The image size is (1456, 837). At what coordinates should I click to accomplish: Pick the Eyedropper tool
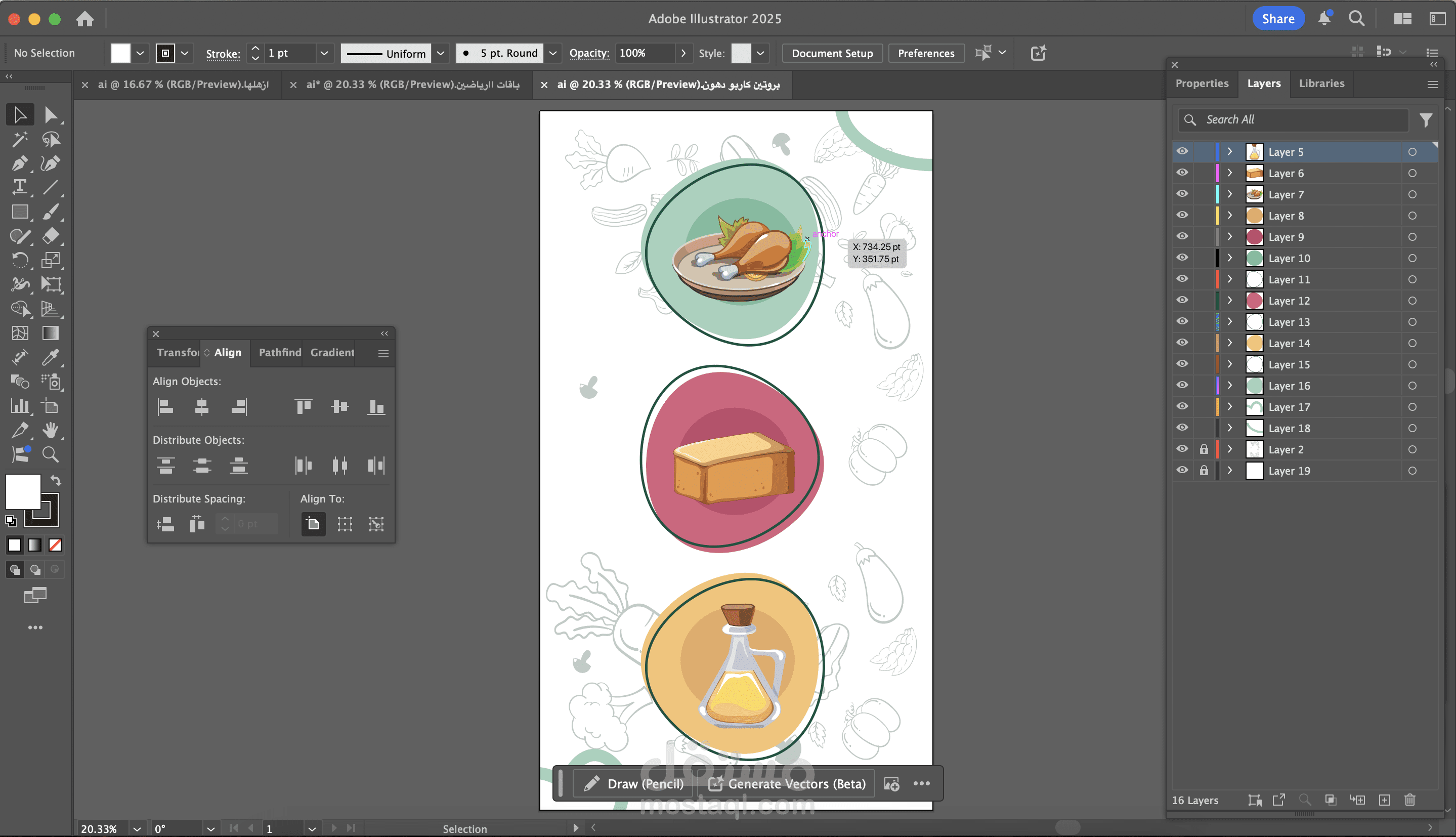click(x=50, y=358)
